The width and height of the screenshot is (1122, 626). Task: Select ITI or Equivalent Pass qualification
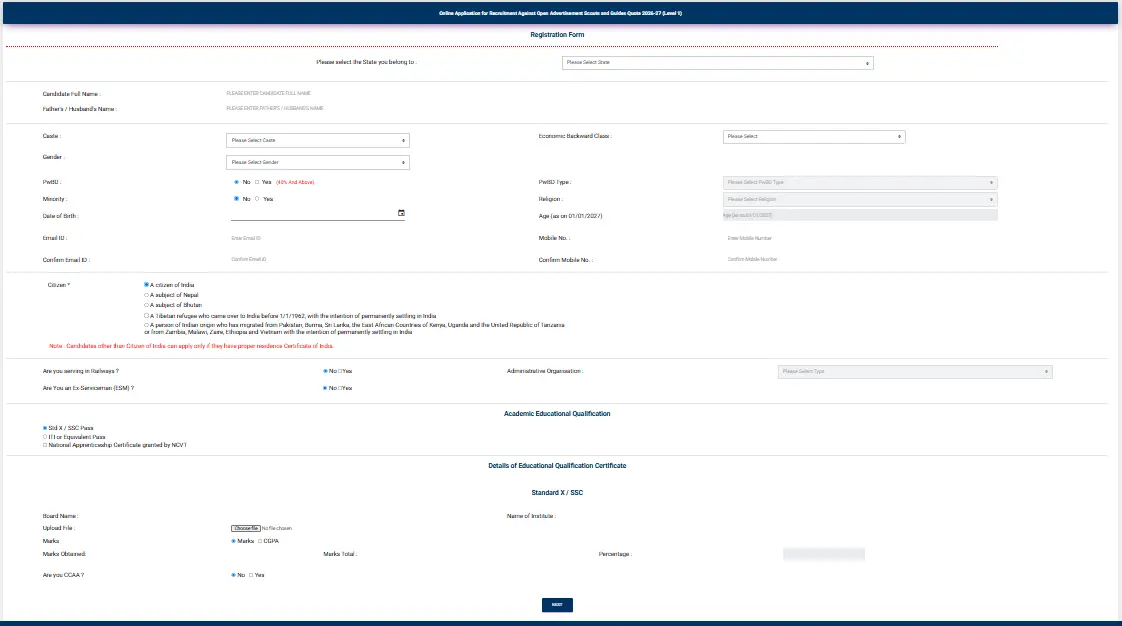tap(45, 436)
